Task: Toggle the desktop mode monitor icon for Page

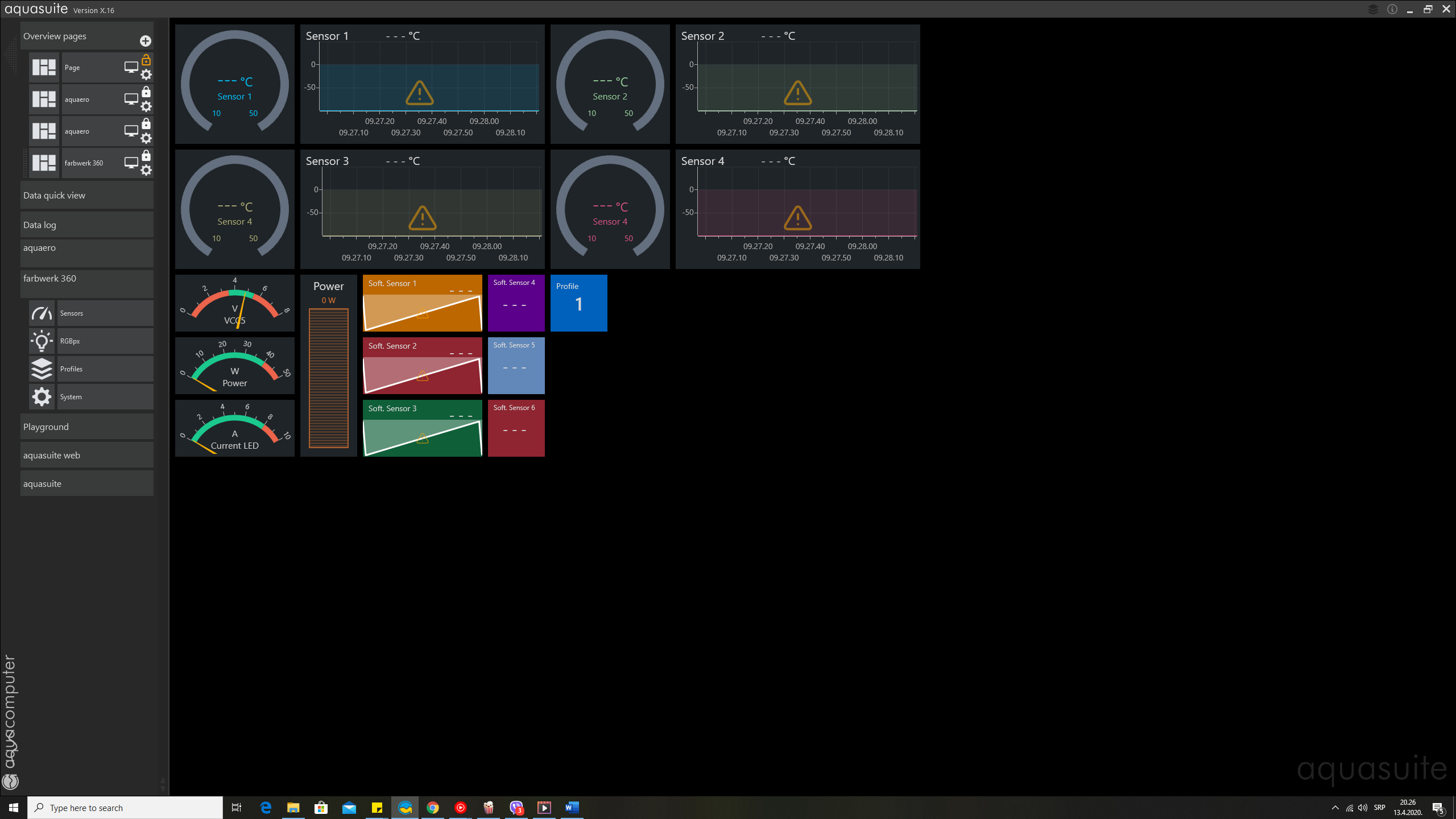Action: coord(131,67)
